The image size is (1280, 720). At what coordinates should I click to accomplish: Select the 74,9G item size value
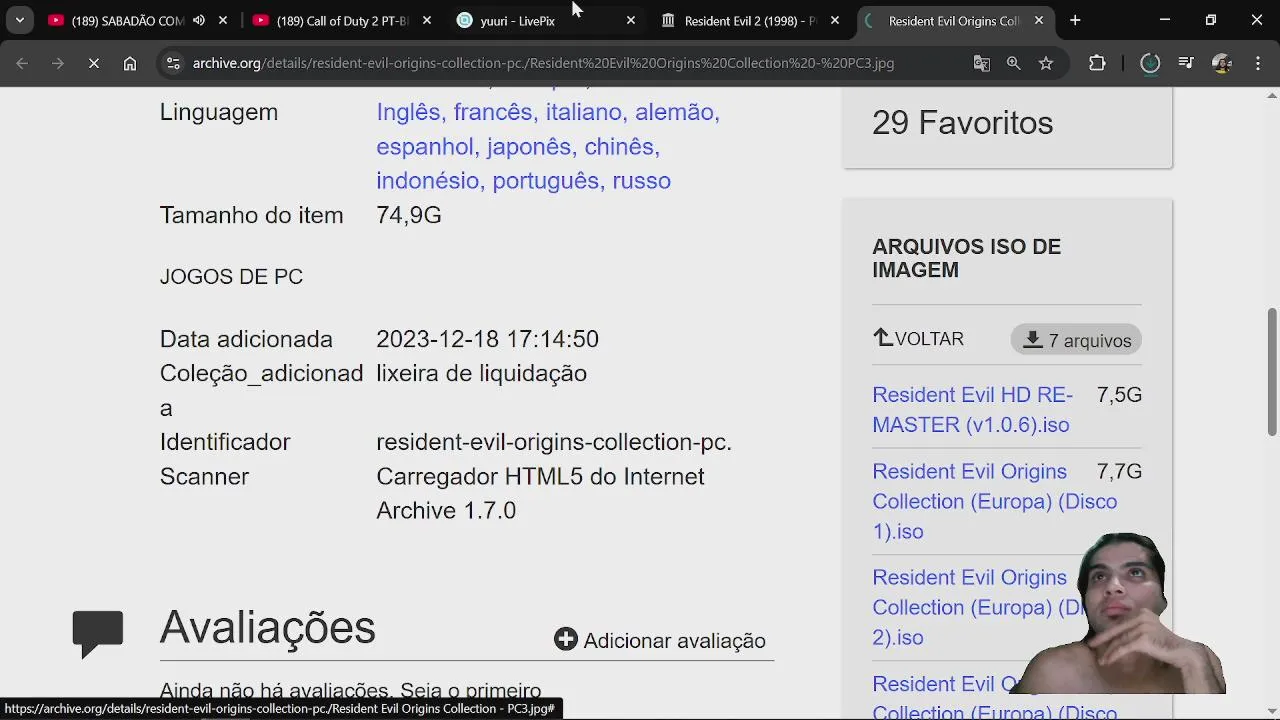pyautogui.click(x=409, y=215)
